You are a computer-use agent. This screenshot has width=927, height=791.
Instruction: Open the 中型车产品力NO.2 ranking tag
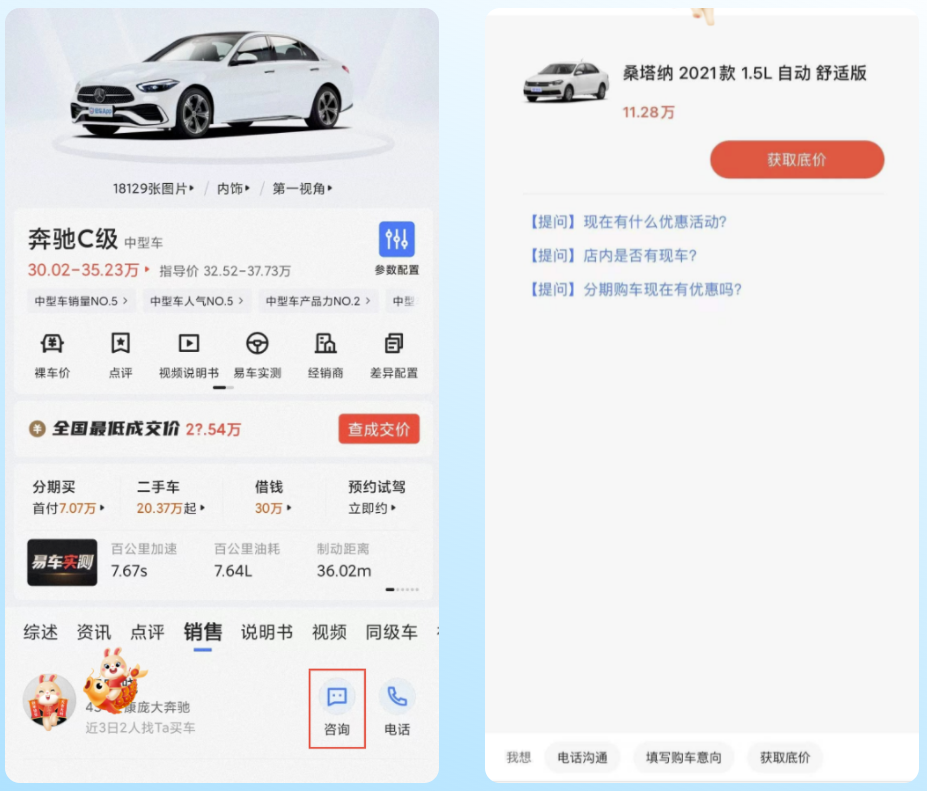[x=318, y=301]
